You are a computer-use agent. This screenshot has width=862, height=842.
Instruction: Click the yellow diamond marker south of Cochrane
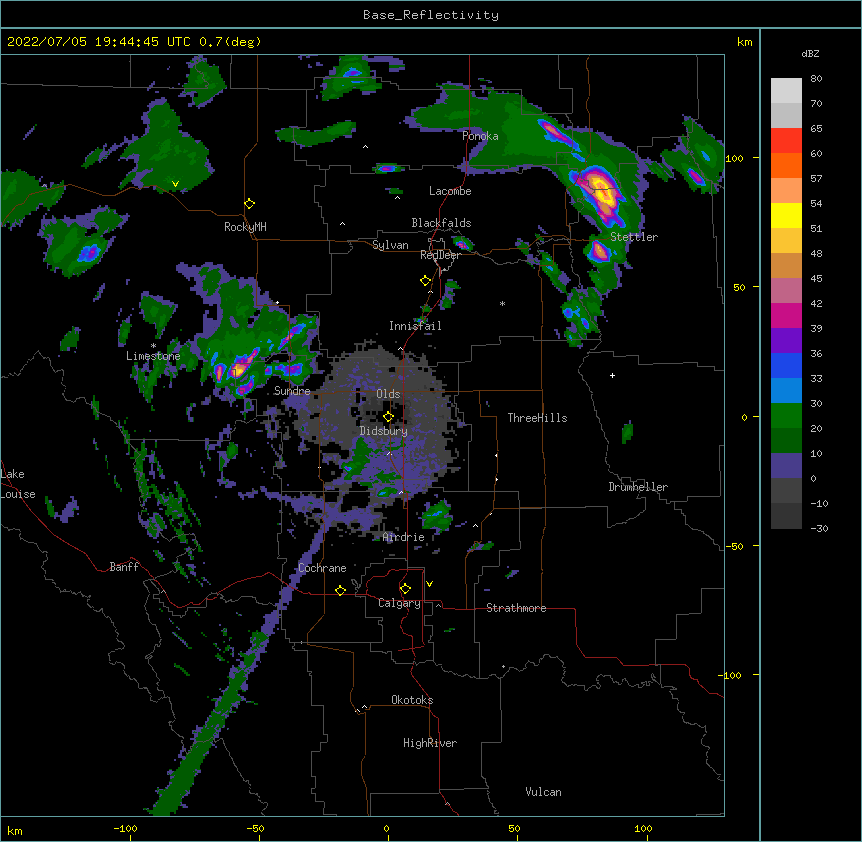pos(341,590)
